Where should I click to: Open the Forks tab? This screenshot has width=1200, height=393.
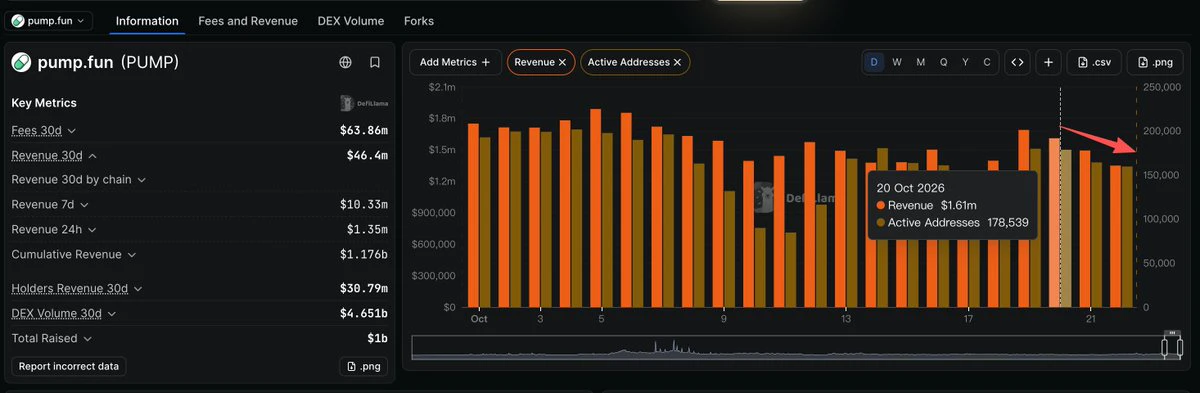pos(419,20)
